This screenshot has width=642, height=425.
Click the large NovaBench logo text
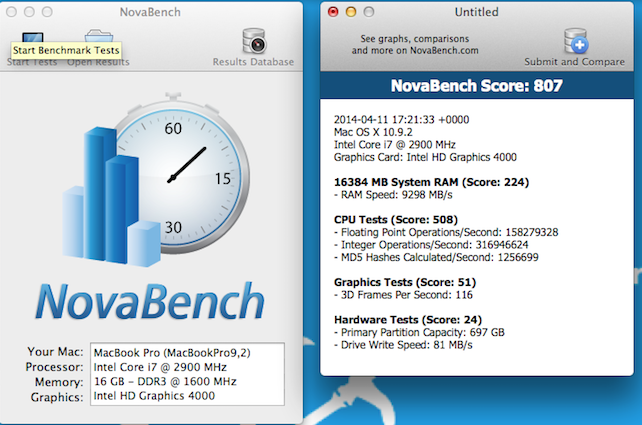pyautogui.click(x=150, y=302)
